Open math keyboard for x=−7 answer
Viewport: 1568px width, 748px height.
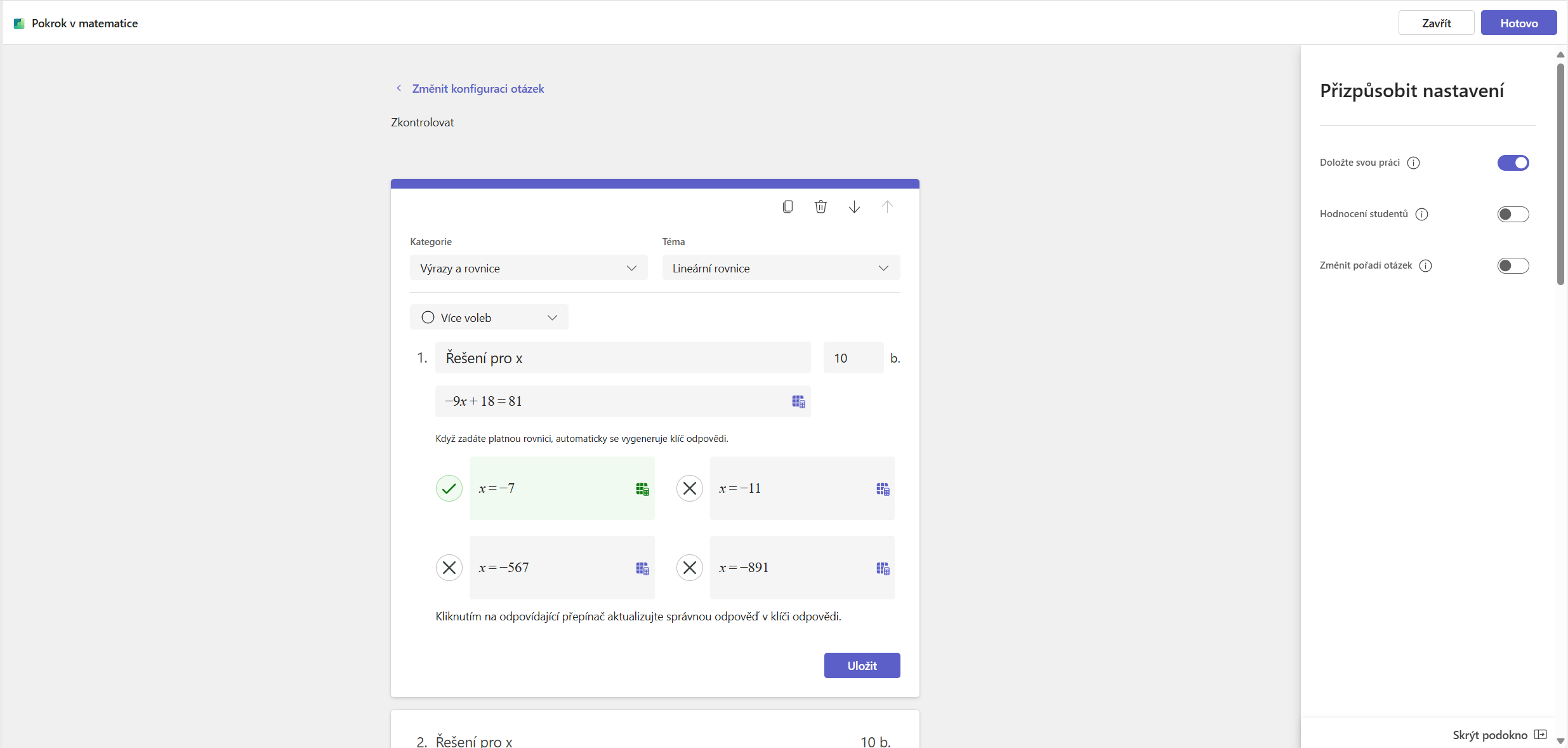(x=642, y=489)
